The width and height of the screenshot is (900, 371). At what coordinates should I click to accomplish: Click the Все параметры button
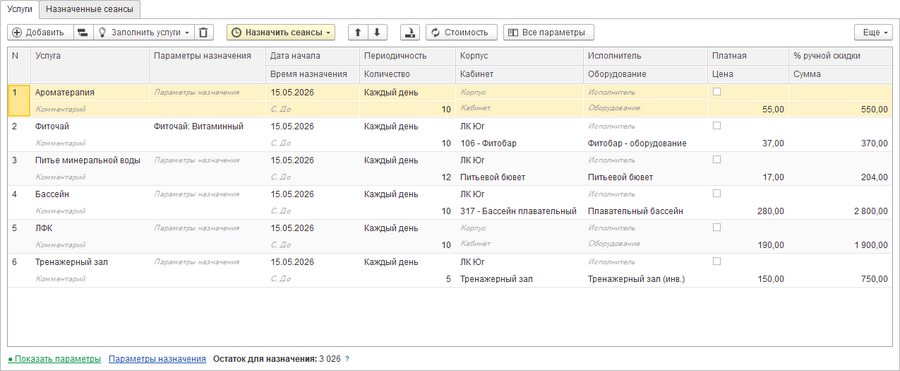coord(548,33)
